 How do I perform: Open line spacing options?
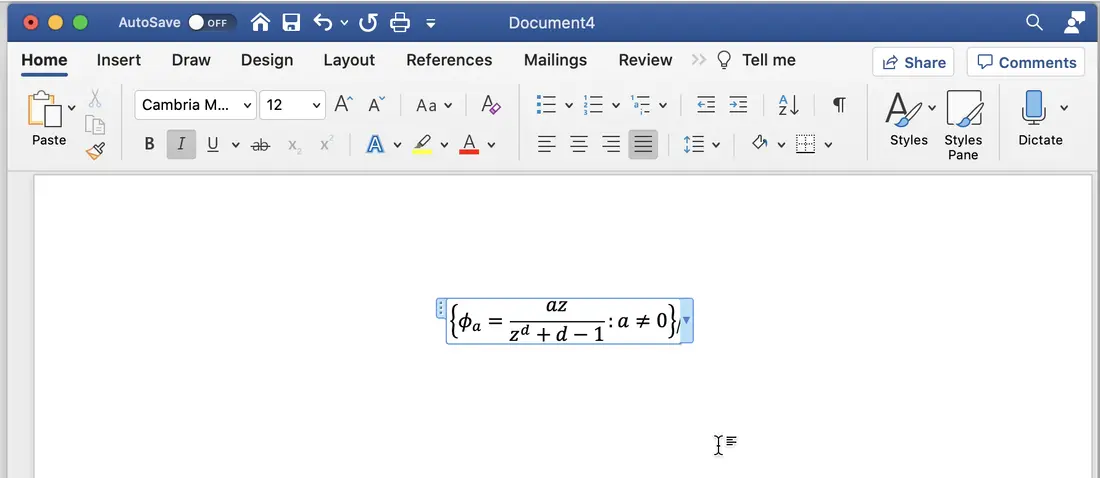pos(693,145)
